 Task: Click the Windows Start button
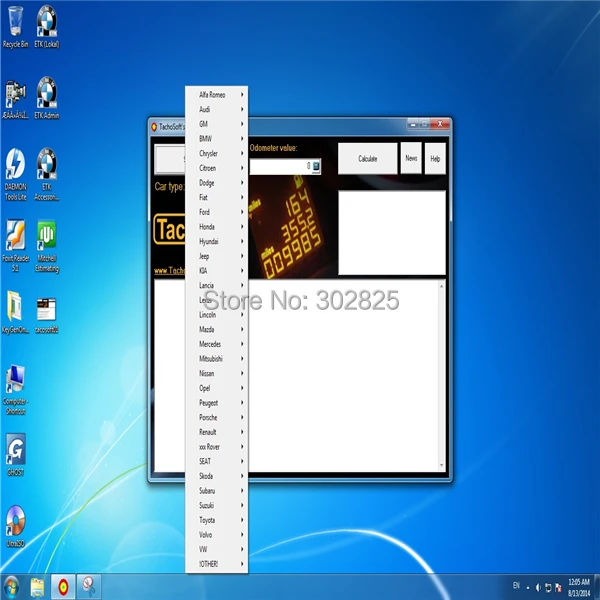coord(11,587)
